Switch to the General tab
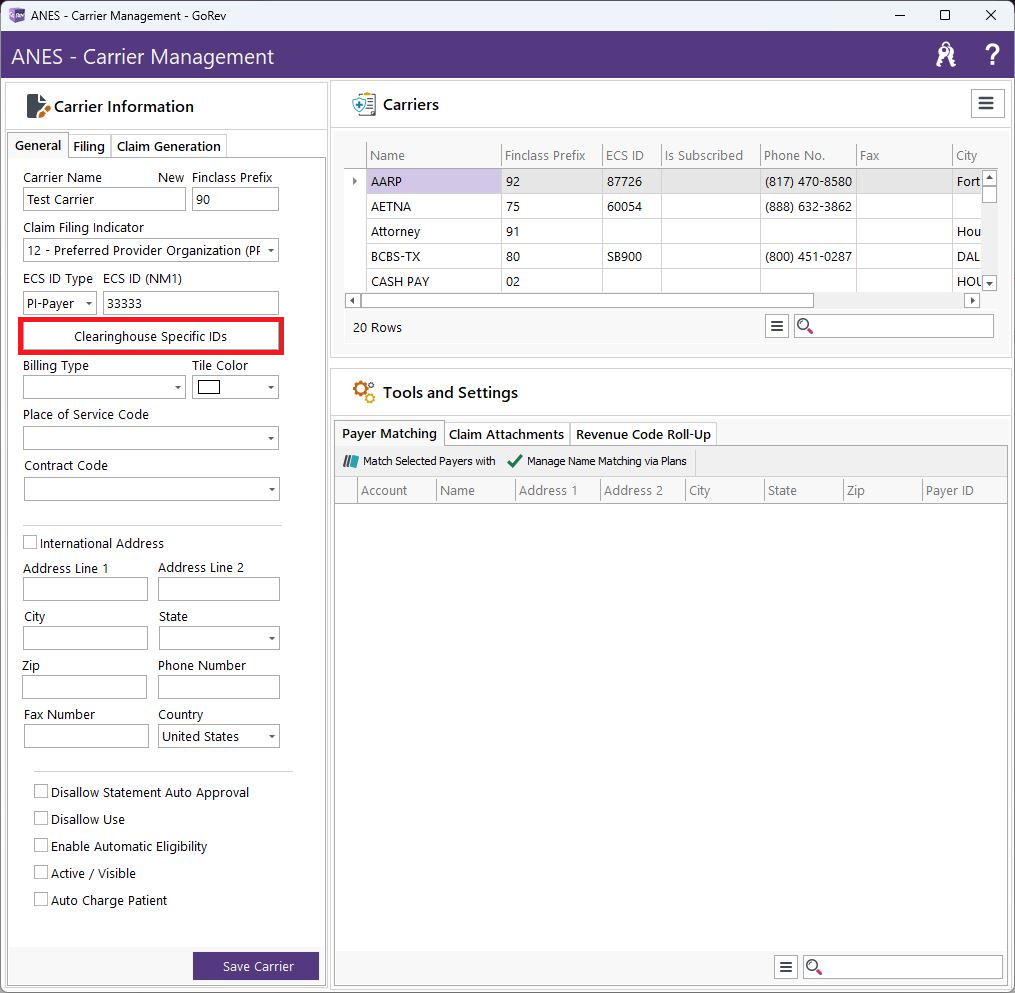The height and width of the screenshot is (993, 1015). [x=38, y=146]
